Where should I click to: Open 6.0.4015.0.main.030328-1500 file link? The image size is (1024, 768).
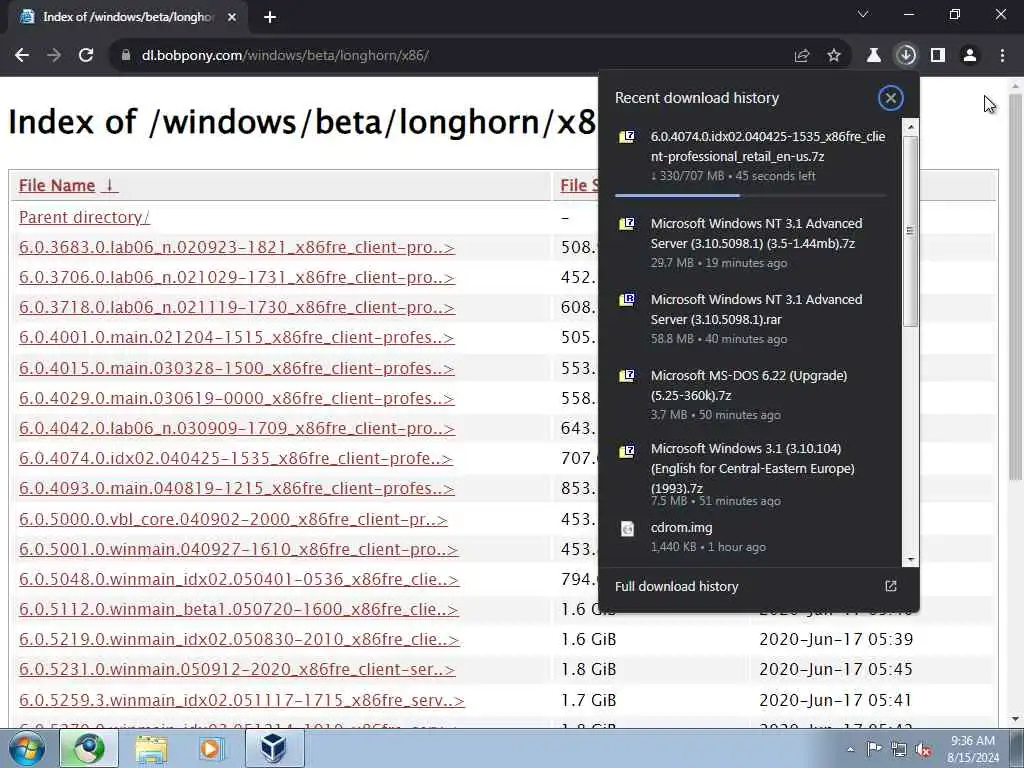click(236, 368)
